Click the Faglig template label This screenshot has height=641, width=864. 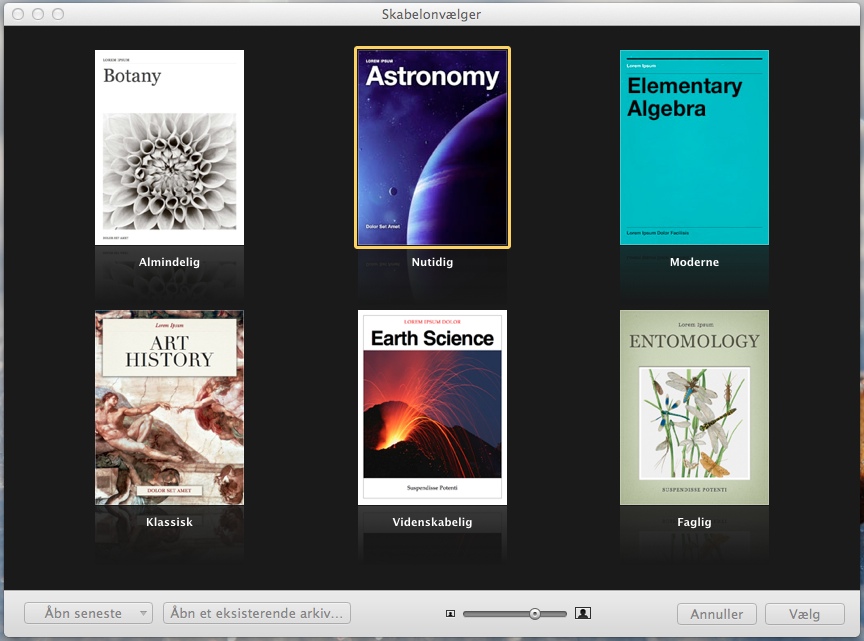pyautogui.click(x=694, y=522)
